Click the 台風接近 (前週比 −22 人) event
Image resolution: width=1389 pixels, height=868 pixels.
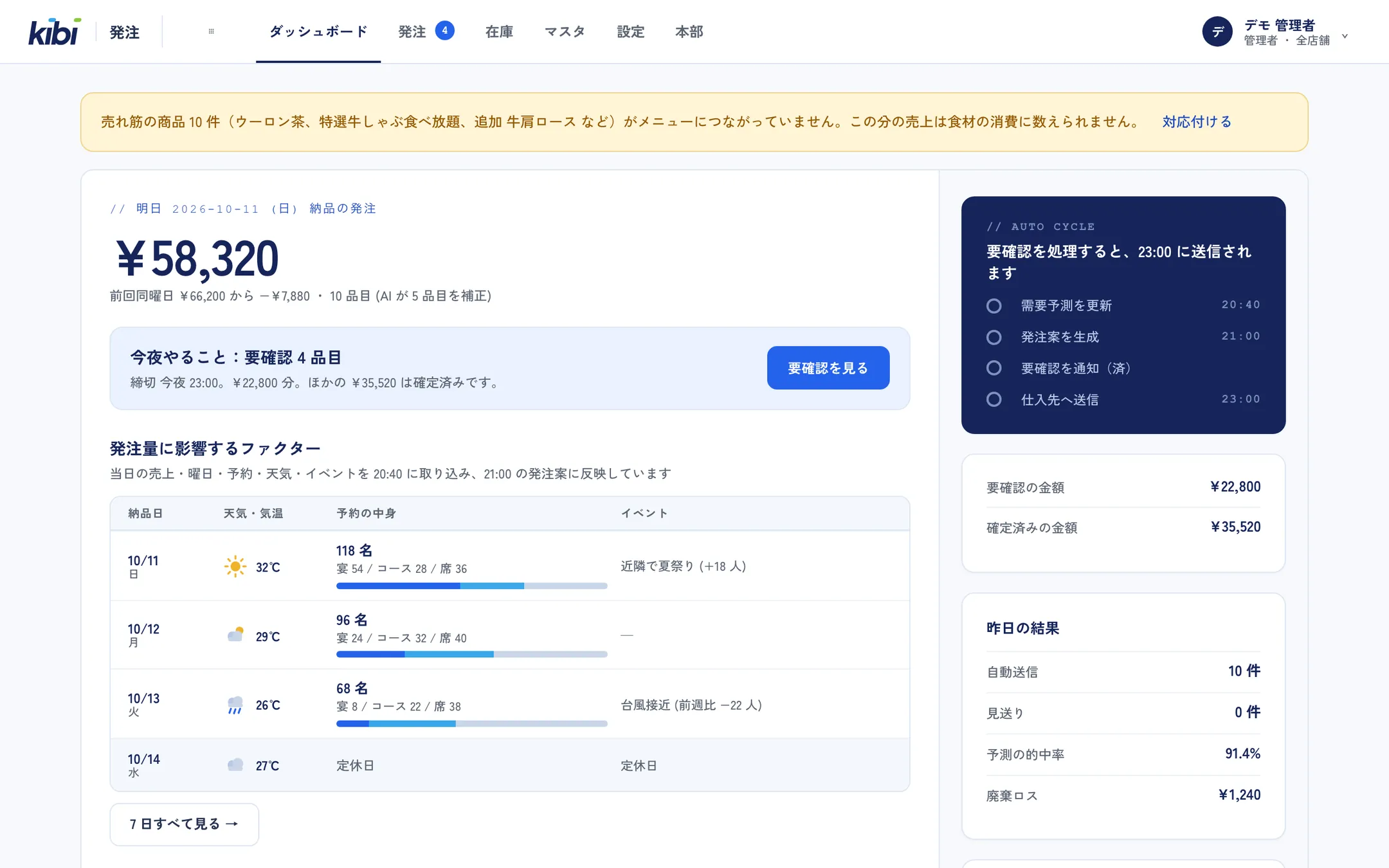691,705
